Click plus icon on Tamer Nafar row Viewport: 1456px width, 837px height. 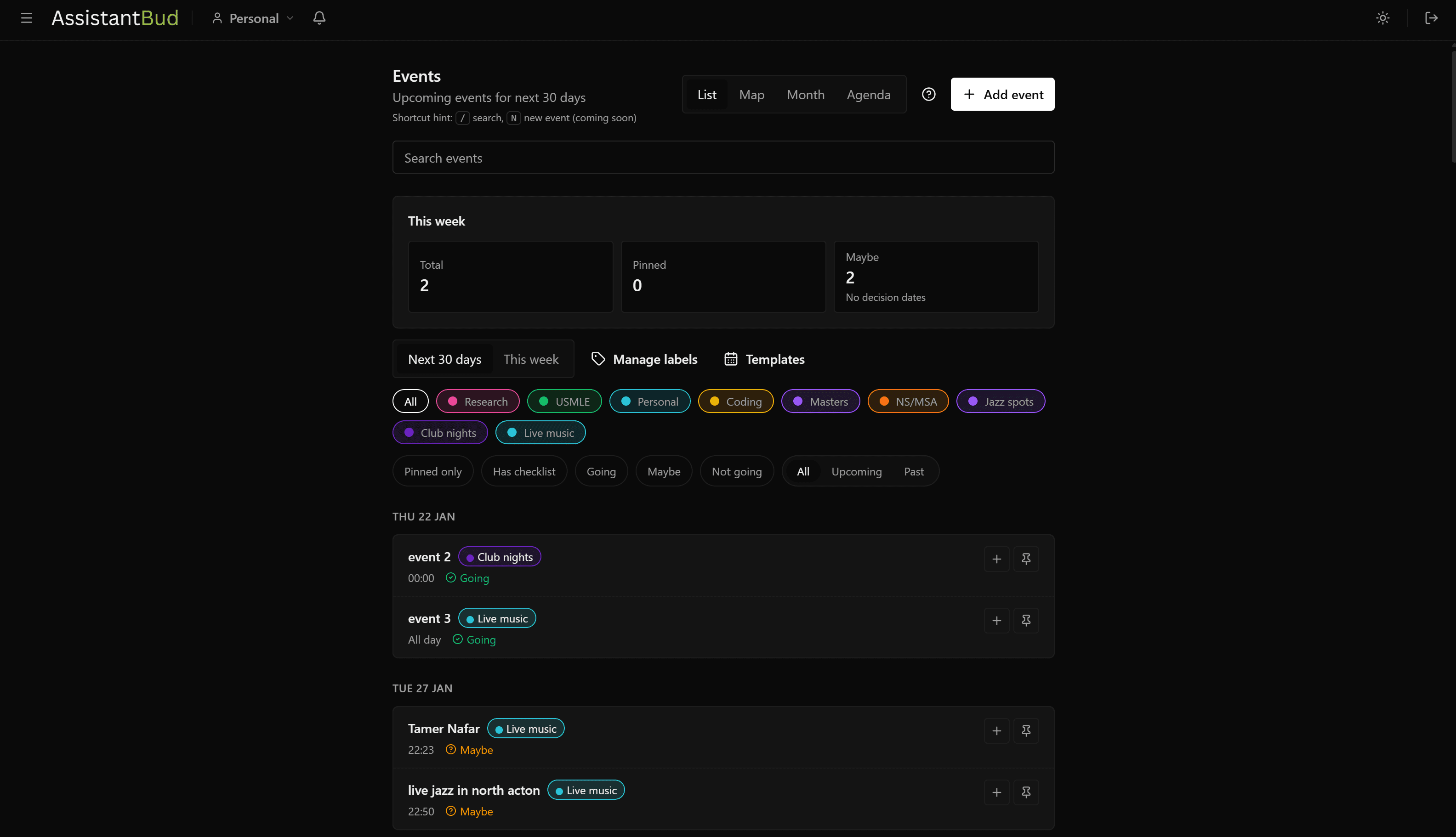[x=996, y=730]
